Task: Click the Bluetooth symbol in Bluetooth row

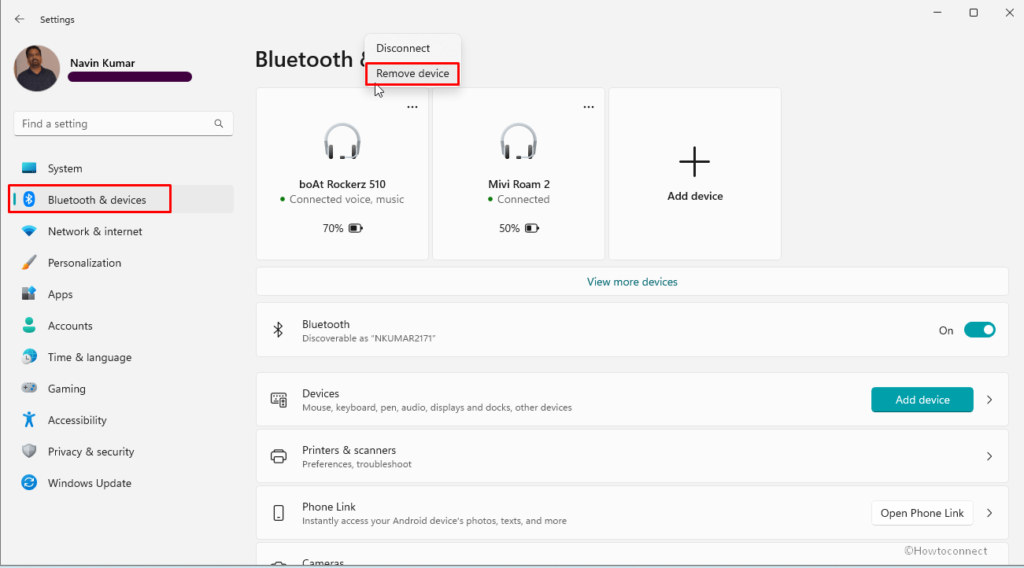Action: coord(278,330)
